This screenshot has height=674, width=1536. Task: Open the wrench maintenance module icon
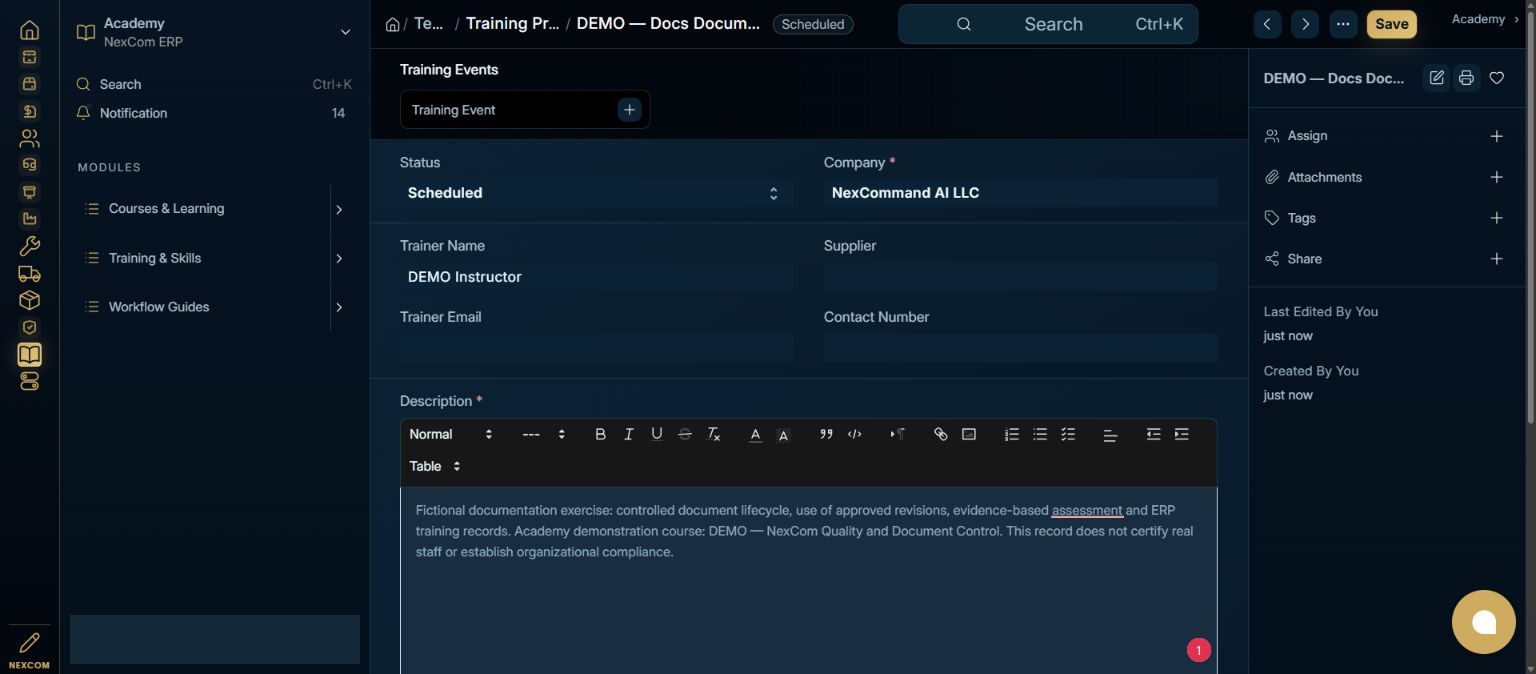pyautogui.click(x=29, y=246)
